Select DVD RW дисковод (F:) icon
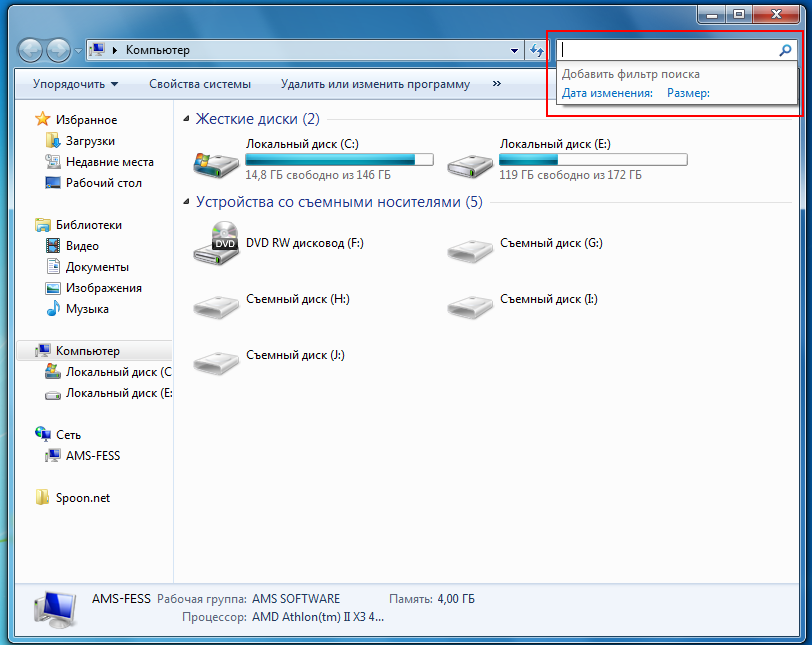This screenshot has width=812, height=645. pyautogui.click(x=216, y=243)
